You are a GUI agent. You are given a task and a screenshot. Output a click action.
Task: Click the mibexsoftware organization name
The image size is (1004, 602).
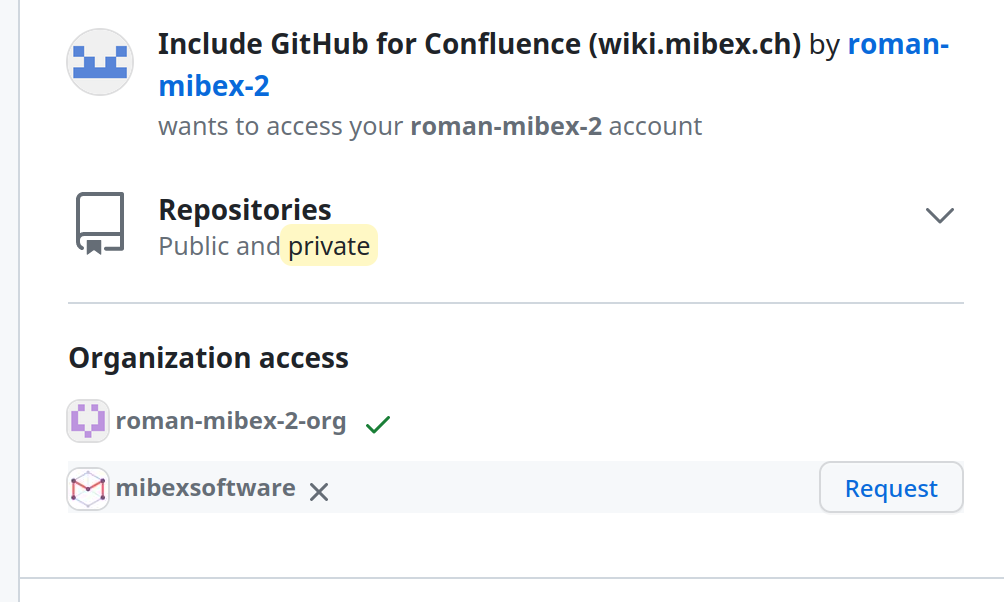(x=206, y=488)
